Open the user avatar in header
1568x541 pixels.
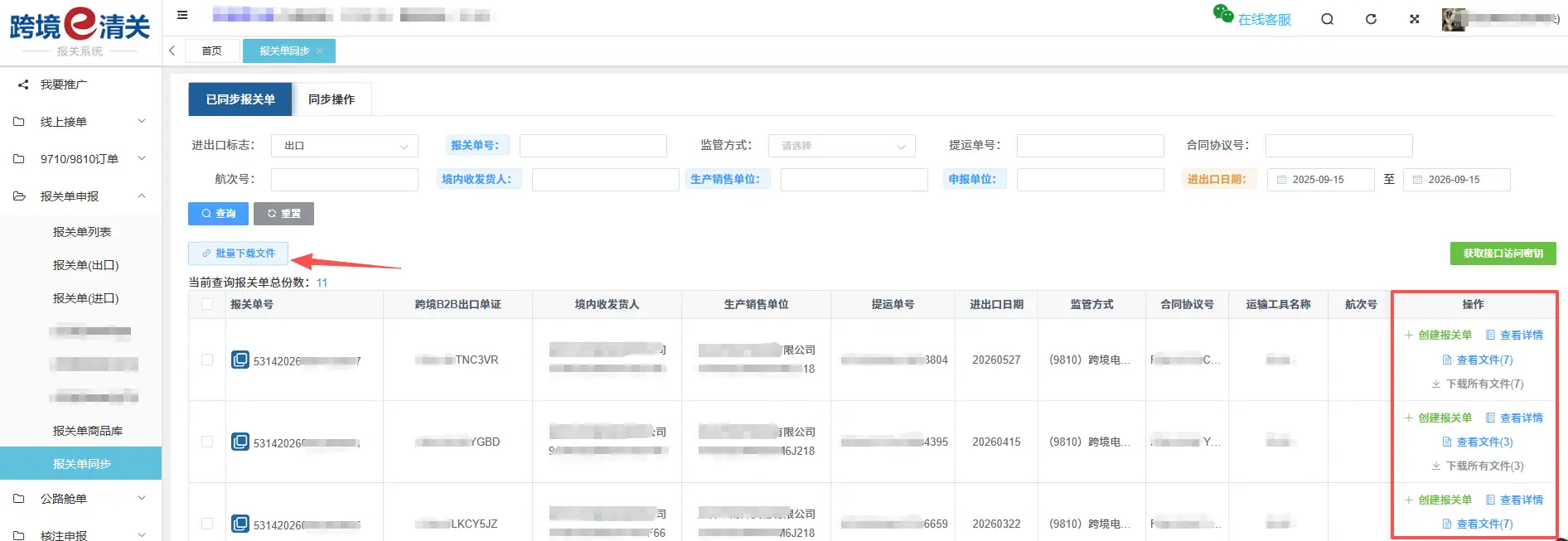(x=1454, y=19)
